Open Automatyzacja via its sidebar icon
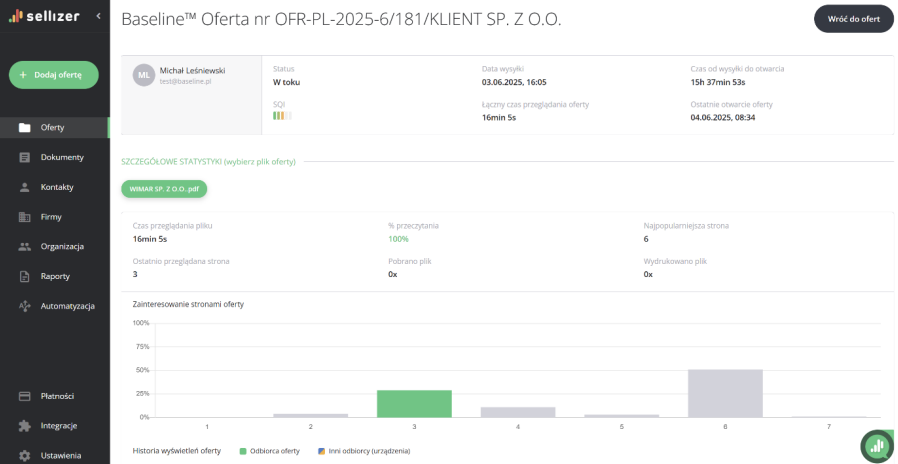Screen dimensions: 898x464 (25, 306)
